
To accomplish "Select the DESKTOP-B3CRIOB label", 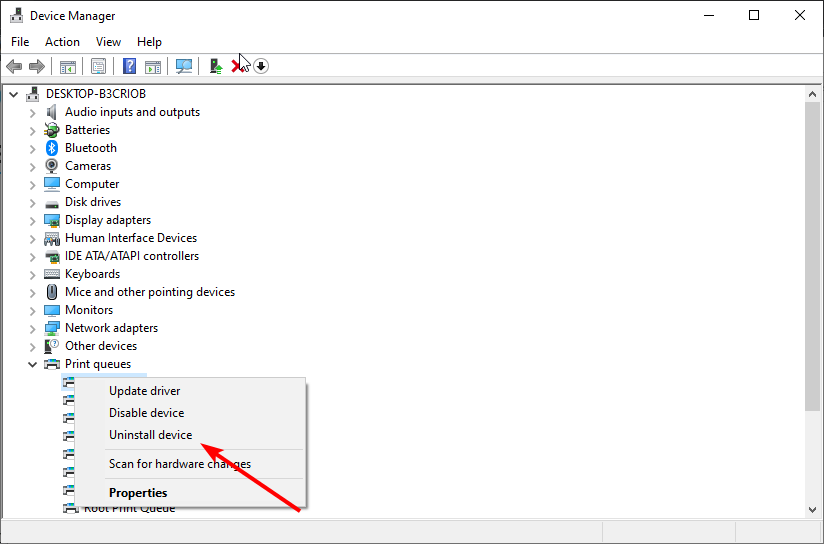I will [x=96, y=94].
